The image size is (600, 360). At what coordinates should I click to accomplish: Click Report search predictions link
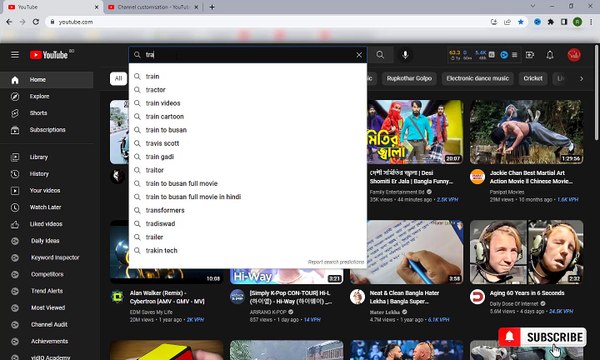pyautogui.click(x=336, y=262)
